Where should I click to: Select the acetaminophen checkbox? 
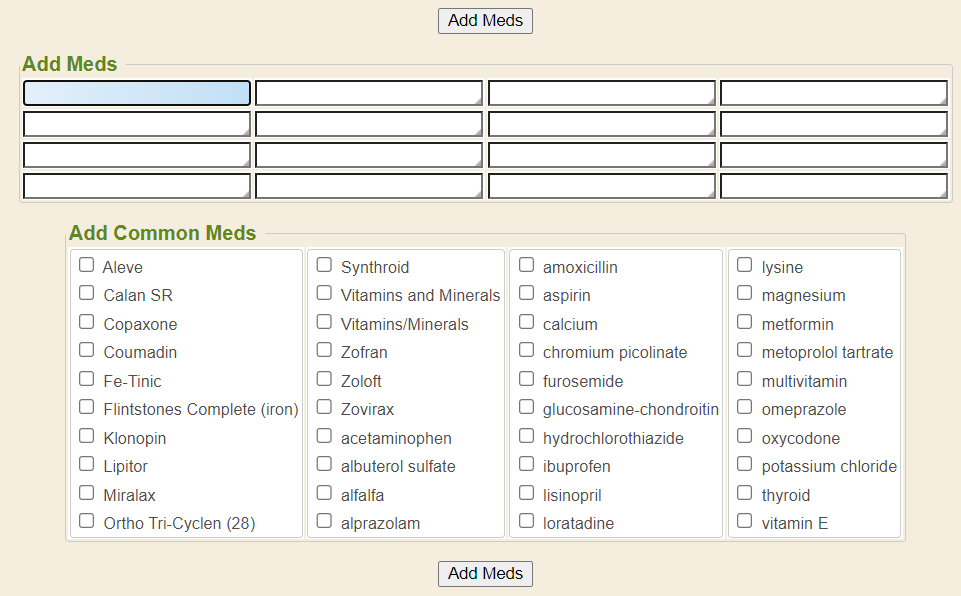(324, 436)
